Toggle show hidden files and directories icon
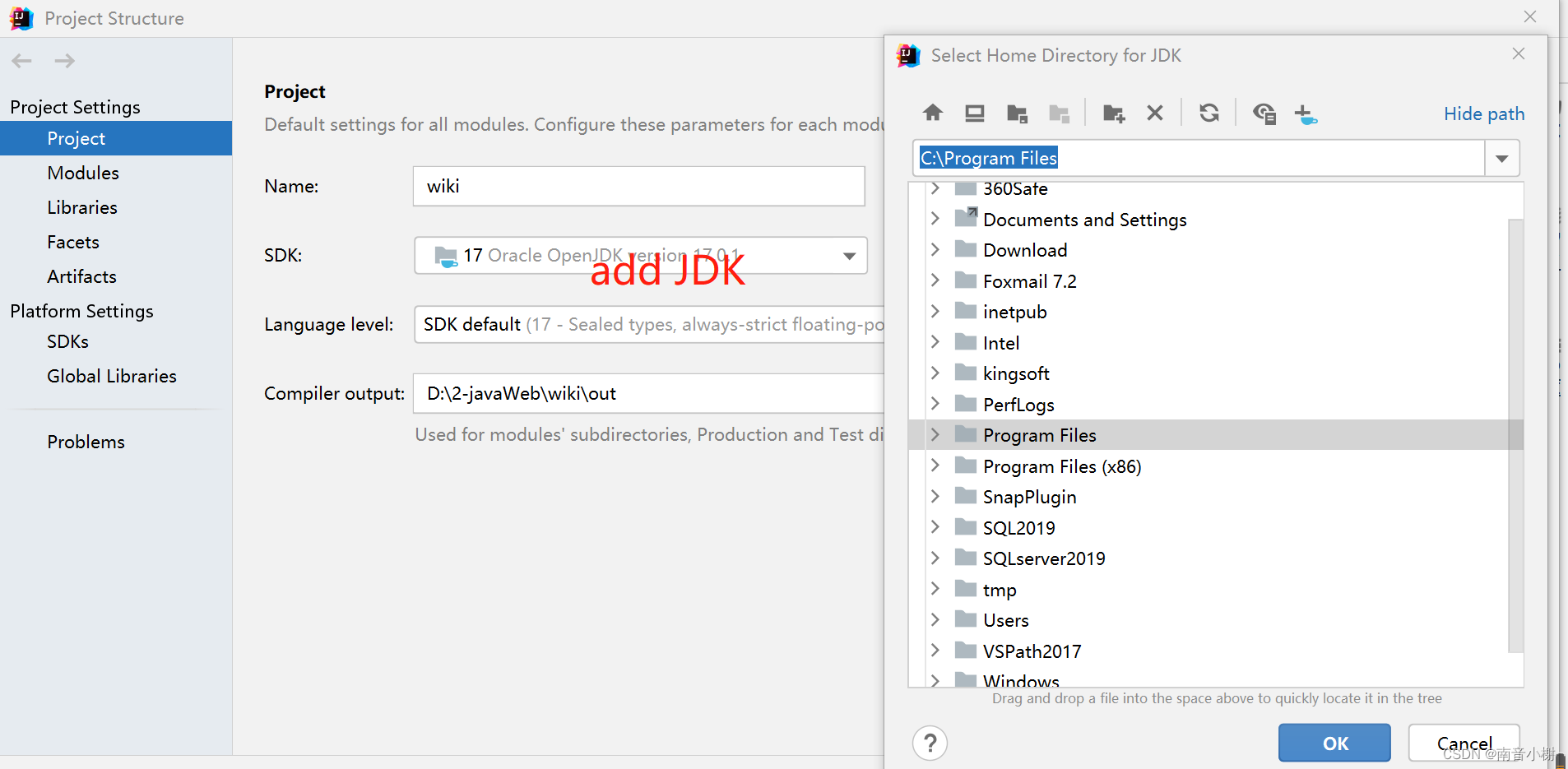The height and width of the screenshot is (769, 1568). [x=1264, y=113]
